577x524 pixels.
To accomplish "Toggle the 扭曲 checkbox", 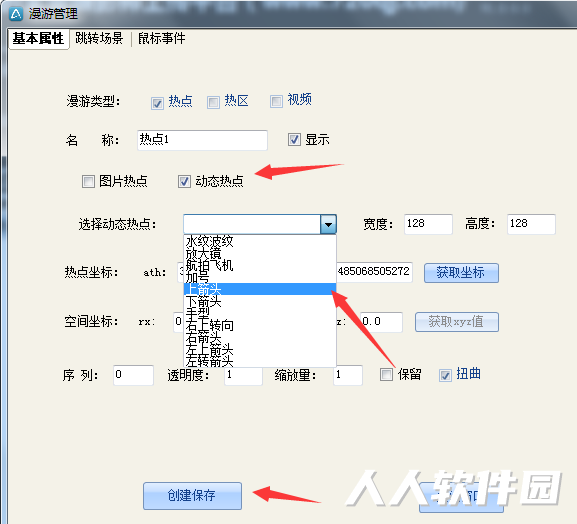I will coord(445,375).
